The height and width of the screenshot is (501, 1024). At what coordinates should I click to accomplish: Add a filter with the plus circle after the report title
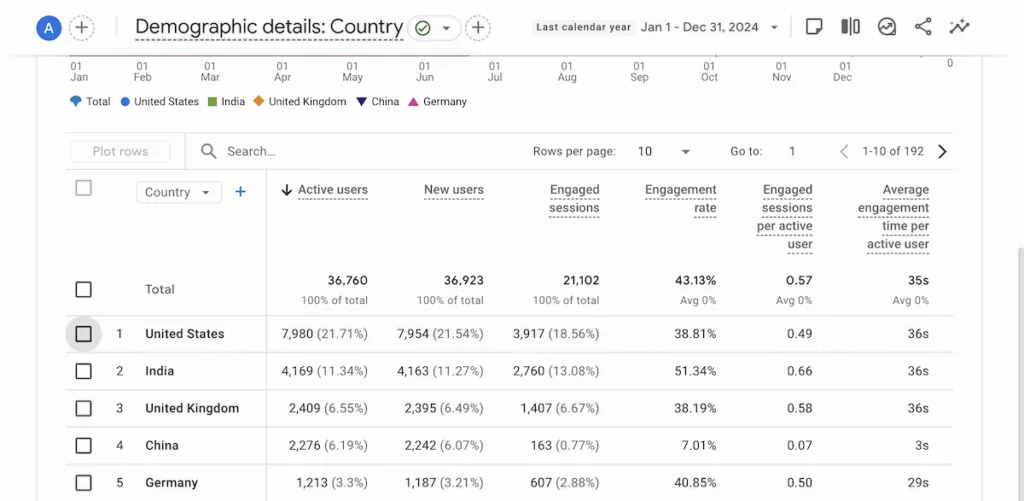pos(478,28)
